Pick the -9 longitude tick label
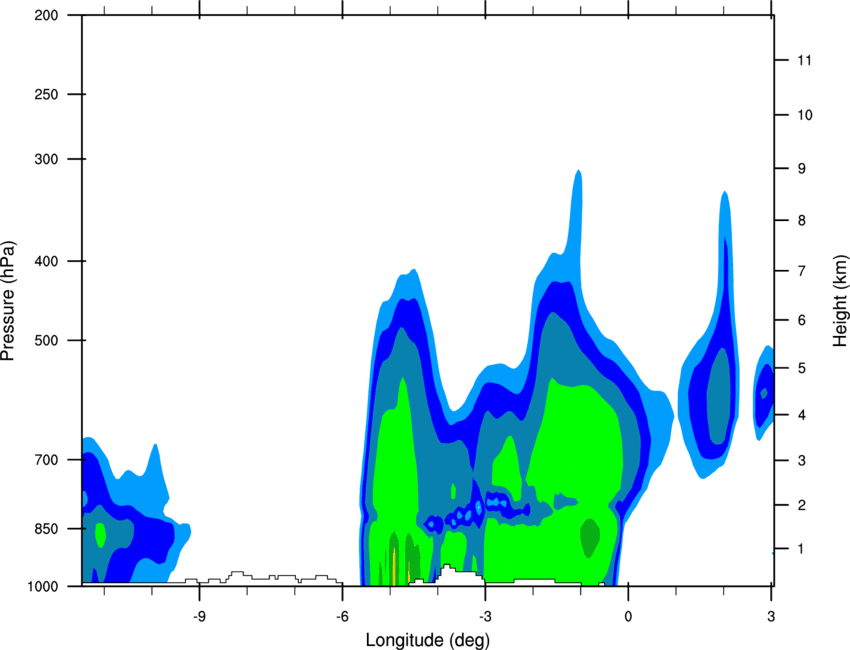This screenshot has height=650, width=850. (199, 617)
